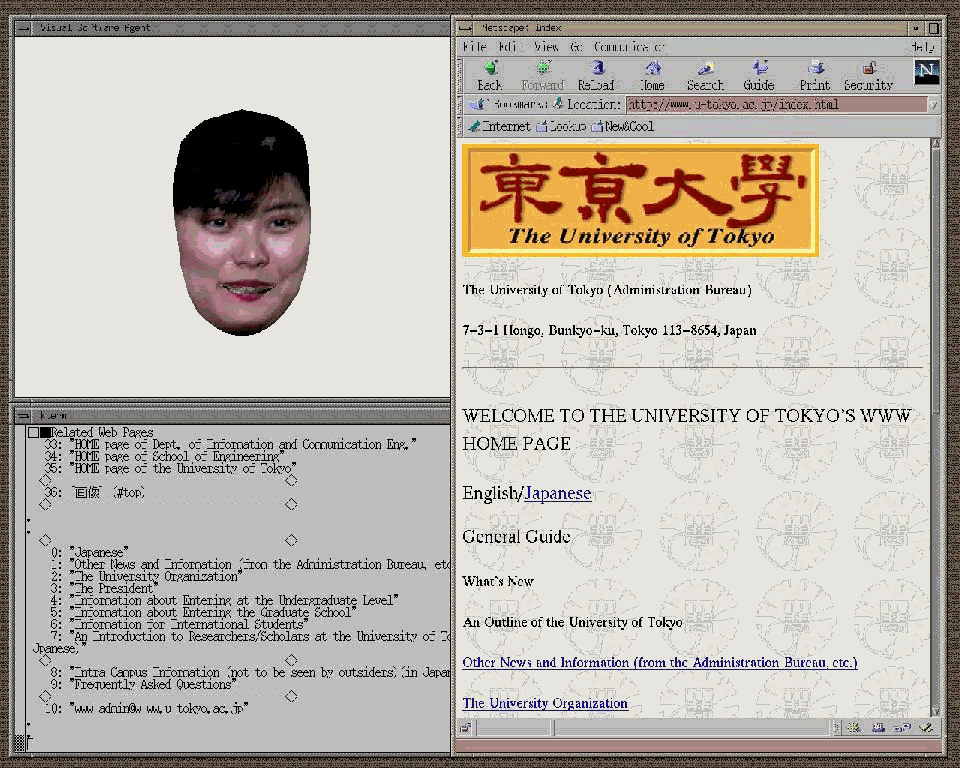Viewport: 960px width, 768px height.
Task: Click the lock security icon in status bar
Action: click(467, 728)
